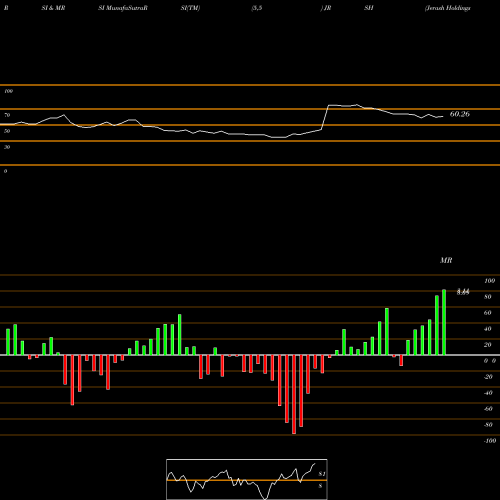The image size is (500, 500).
Task: Click the 'SI MunafaSutraR' header text
Action: click(x=123, y=8)
